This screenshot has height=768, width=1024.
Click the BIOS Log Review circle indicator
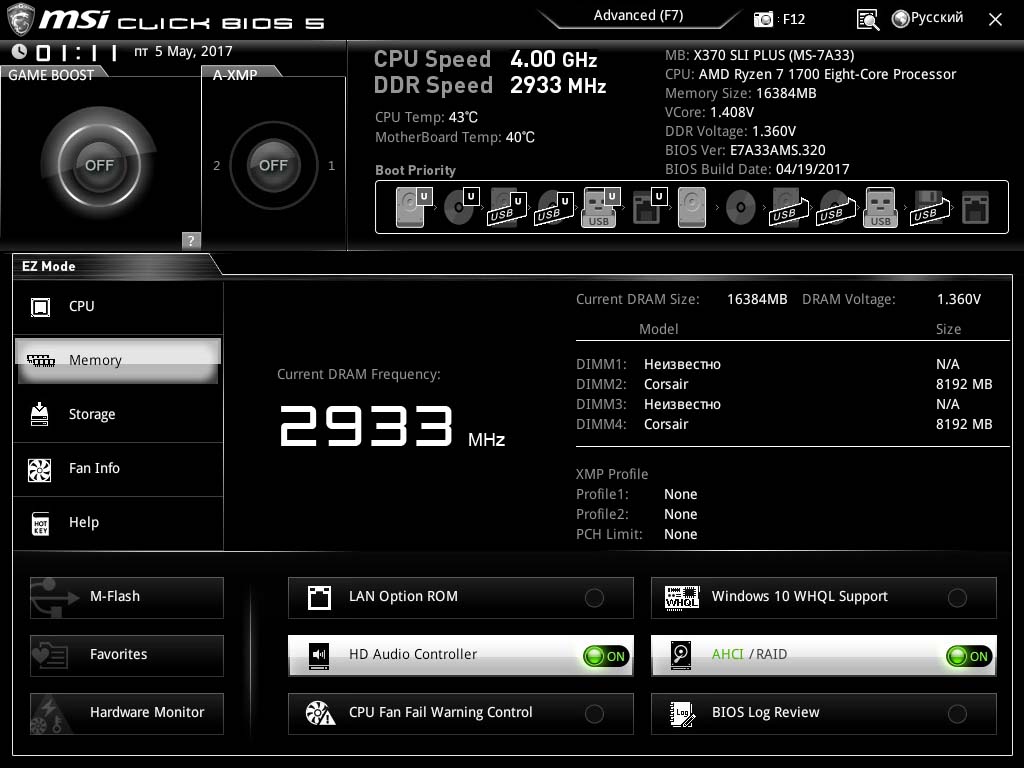pyautogui.click(x=957, y=714)
